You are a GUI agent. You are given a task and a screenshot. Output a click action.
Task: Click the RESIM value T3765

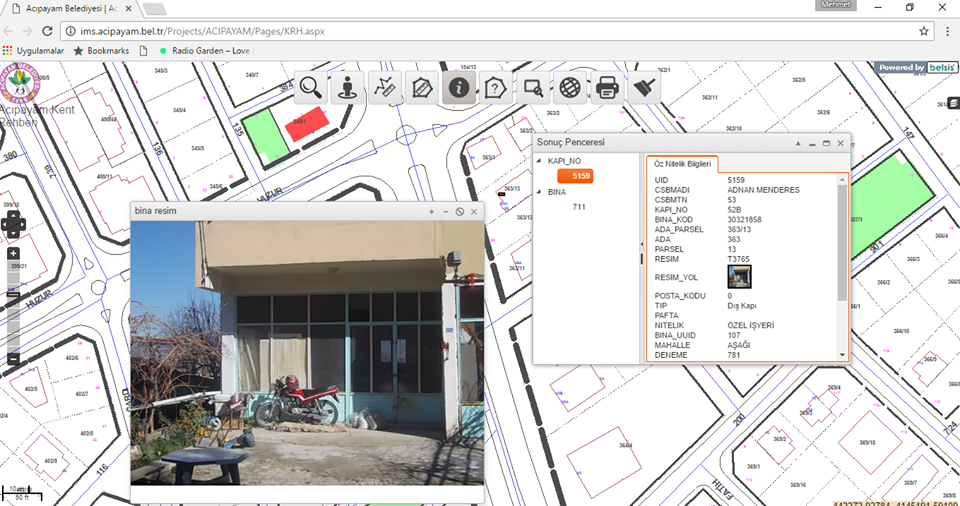pyautogui.click(x=738, y=259)
